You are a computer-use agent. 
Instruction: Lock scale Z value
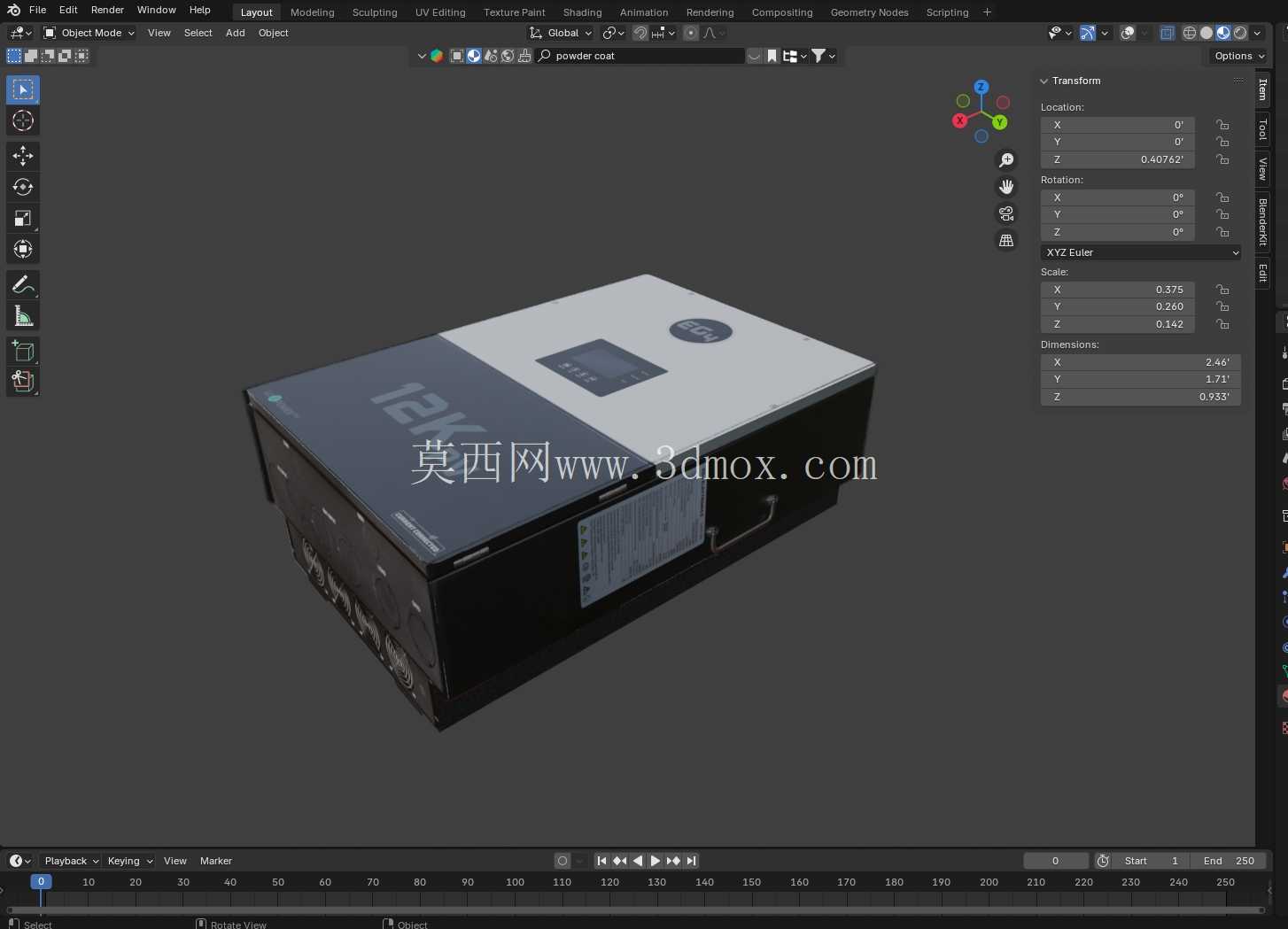1222,324
